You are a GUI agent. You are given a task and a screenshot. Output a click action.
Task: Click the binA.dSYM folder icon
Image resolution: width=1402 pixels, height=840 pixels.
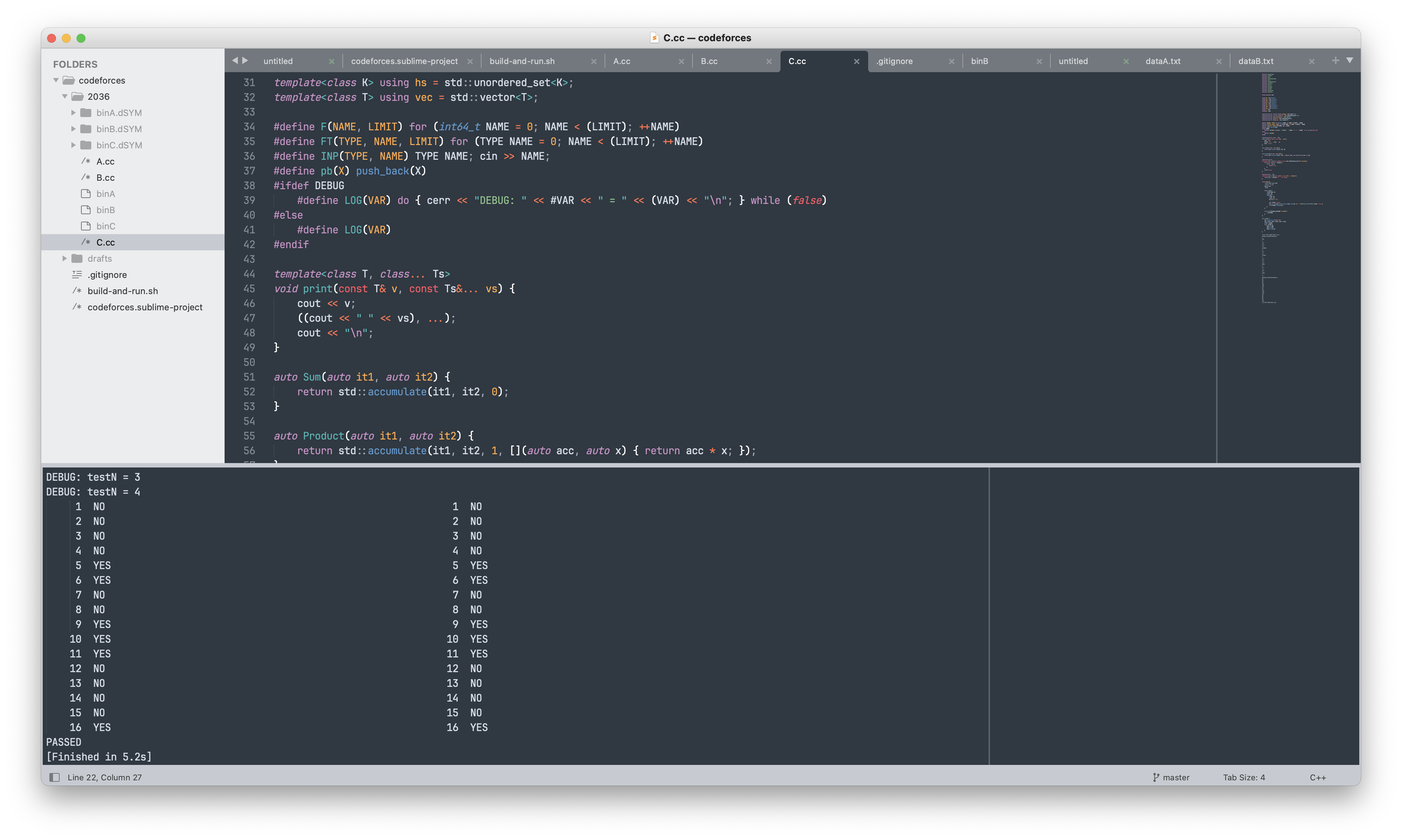pos(86,113)
